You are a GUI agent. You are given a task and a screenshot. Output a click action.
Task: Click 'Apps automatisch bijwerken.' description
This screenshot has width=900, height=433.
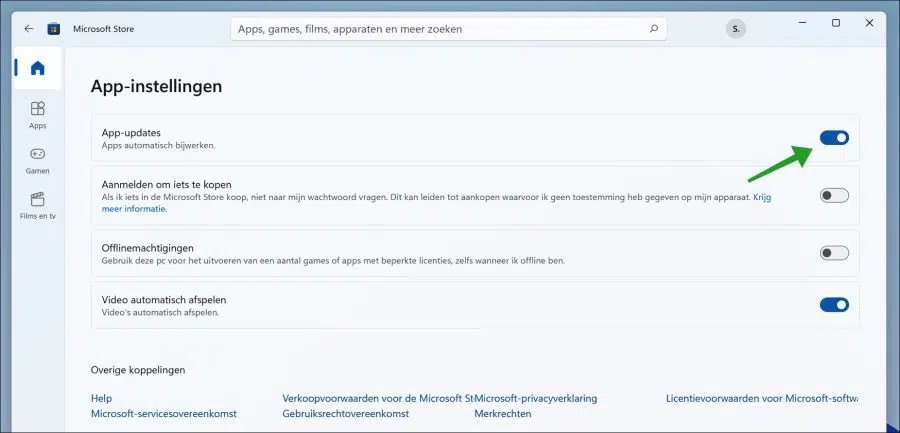click(x=158, y=146)
